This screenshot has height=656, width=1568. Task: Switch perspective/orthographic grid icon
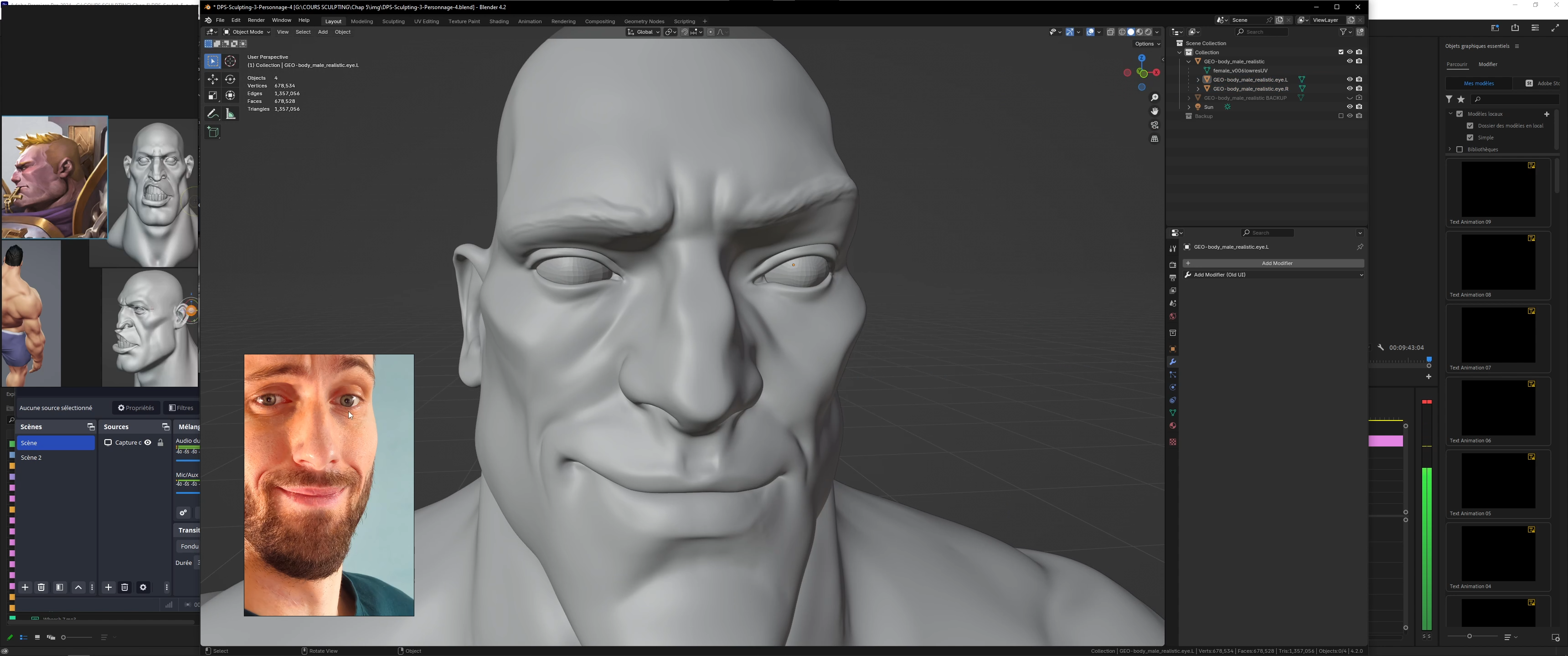tap(1154, 139)
